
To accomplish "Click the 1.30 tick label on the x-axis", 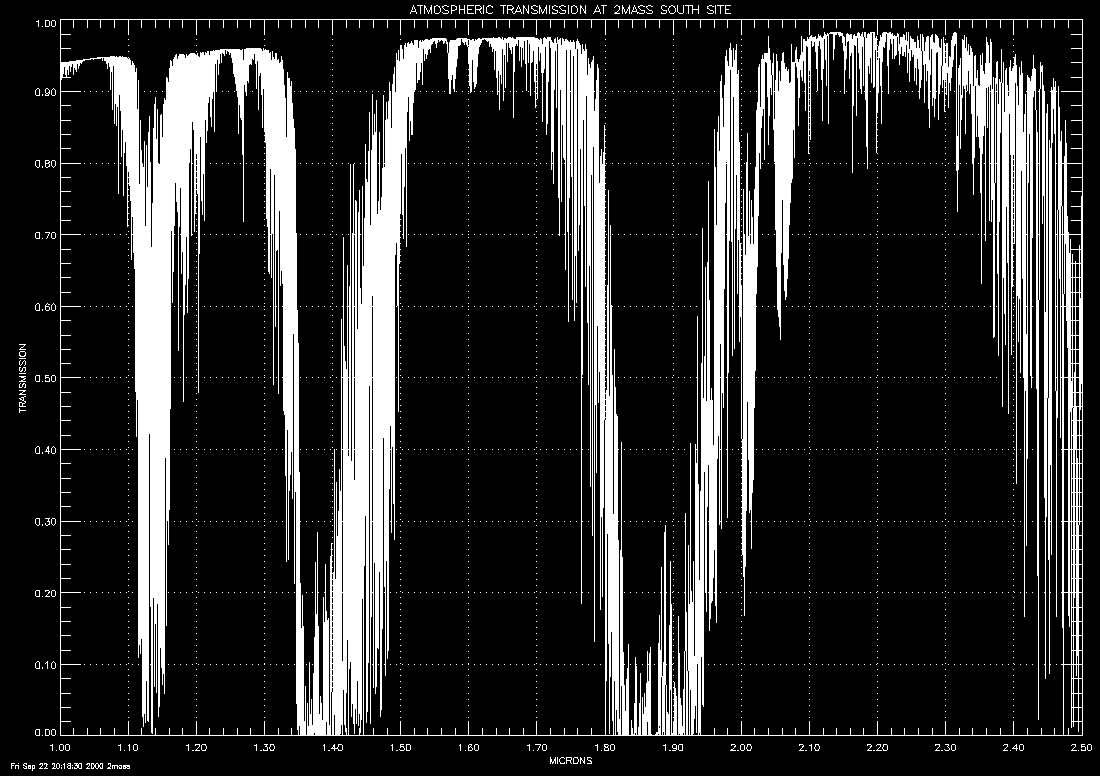I will click(x=264, y=747).
